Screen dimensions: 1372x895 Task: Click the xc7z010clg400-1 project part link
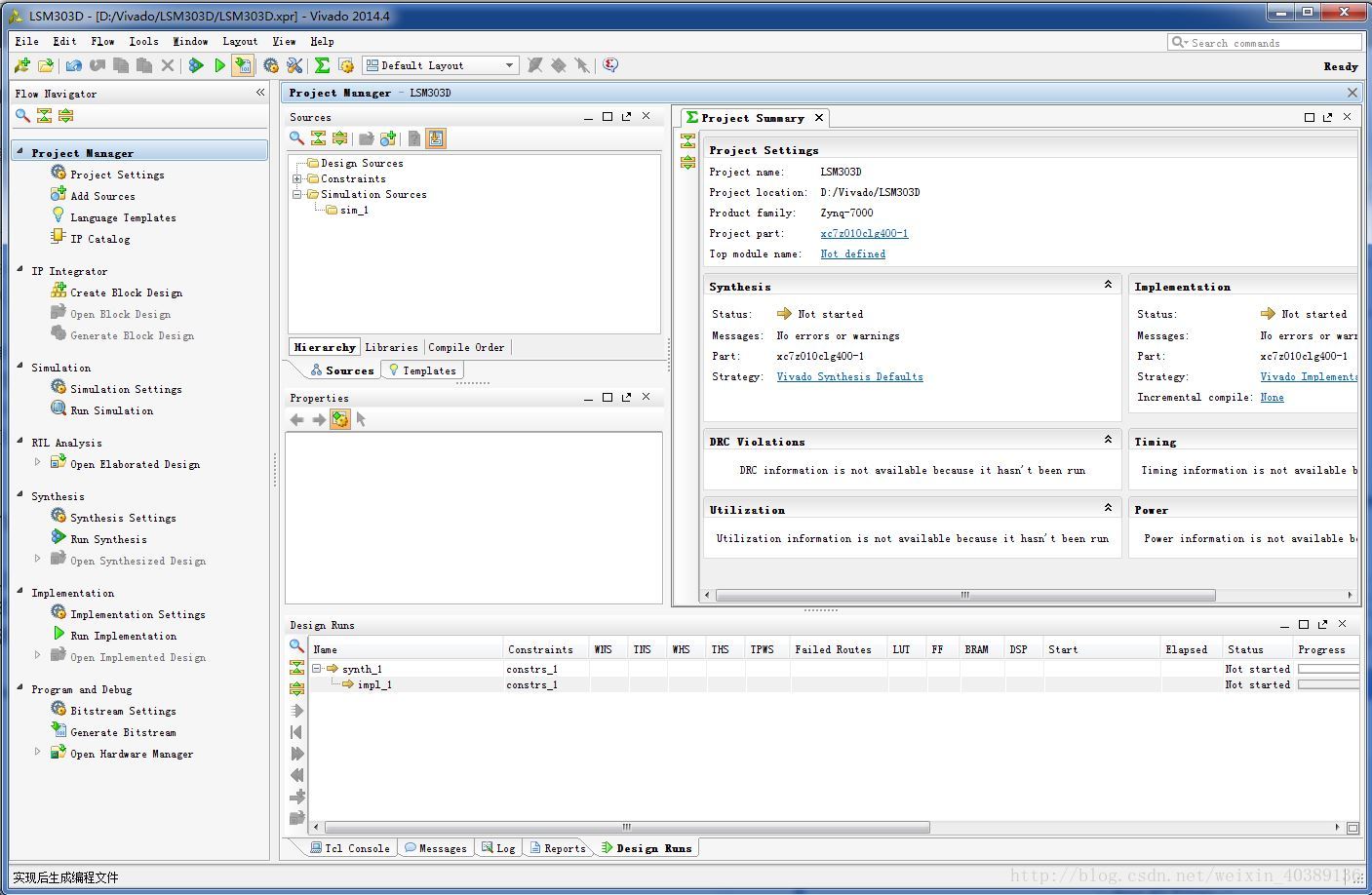864,233
